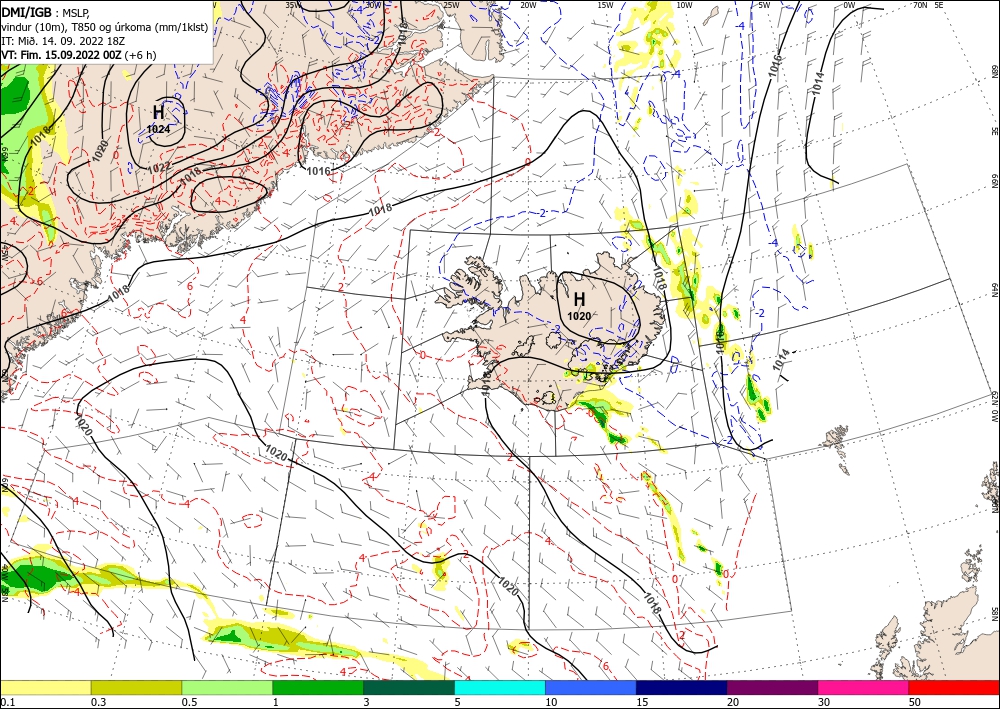Click the '15W' longitude label

pyautogui.click(x=606, y=5)
